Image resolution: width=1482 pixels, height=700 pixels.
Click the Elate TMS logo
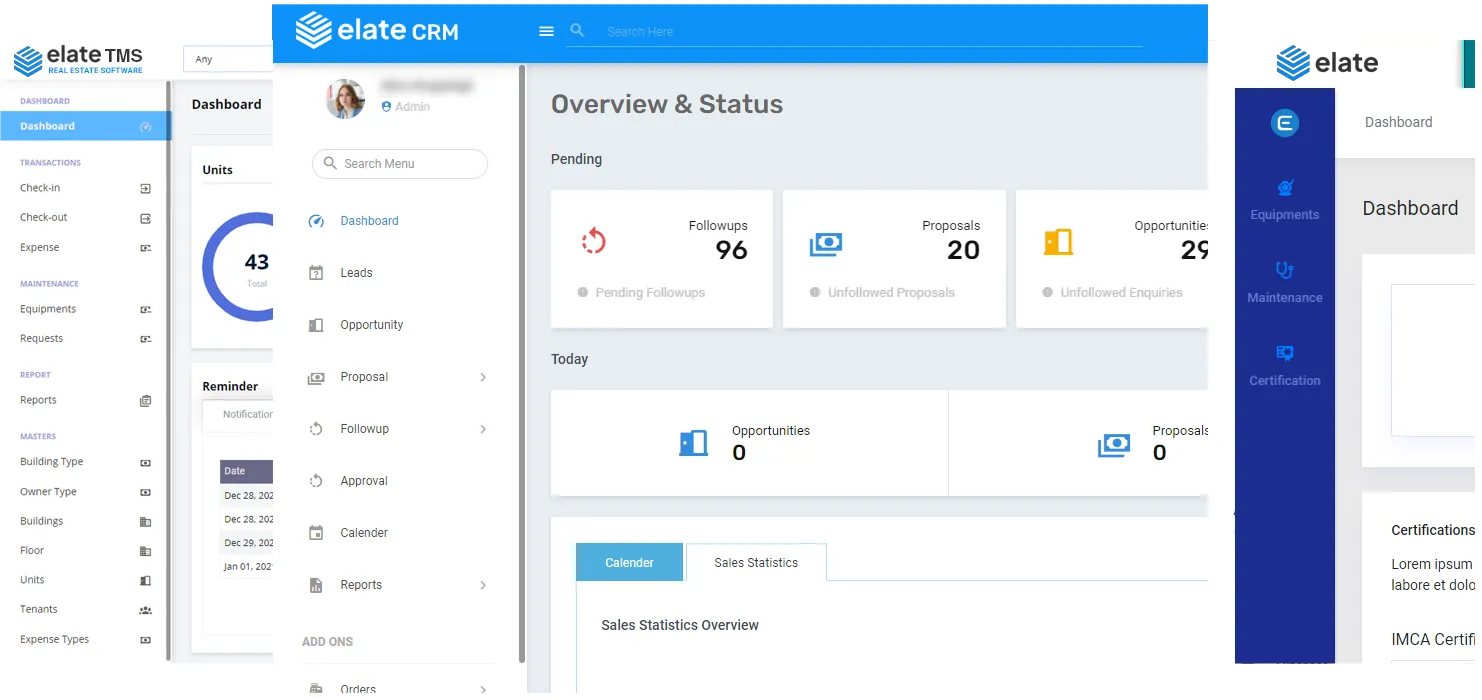coord(78,60)
